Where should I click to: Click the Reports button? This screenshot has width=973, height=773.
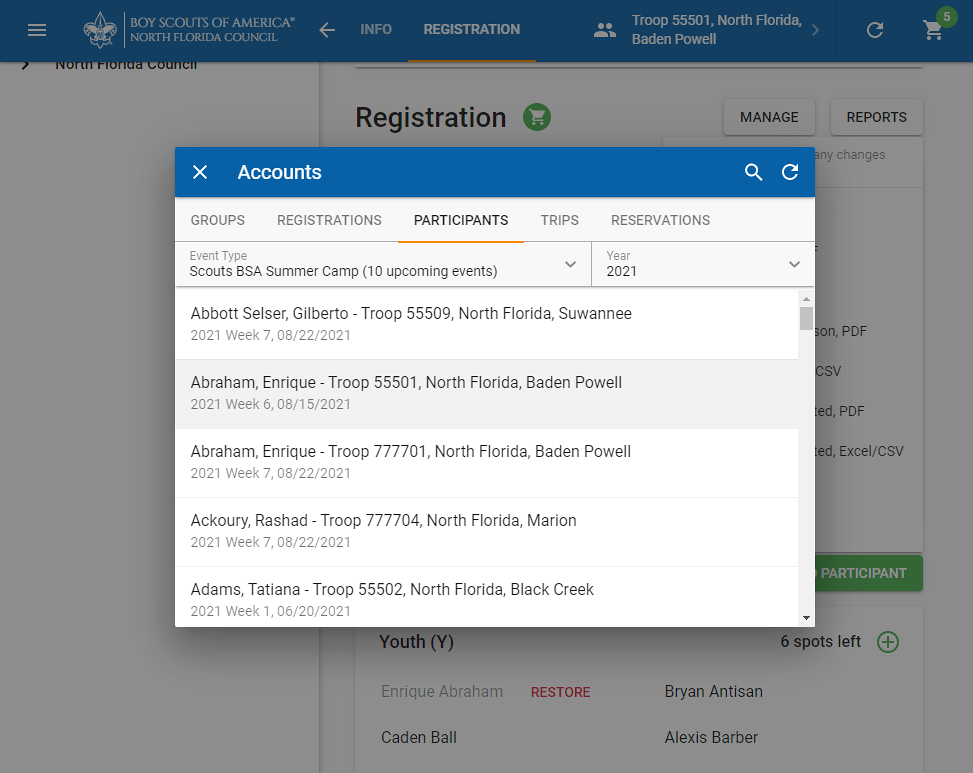click(876, 117)
